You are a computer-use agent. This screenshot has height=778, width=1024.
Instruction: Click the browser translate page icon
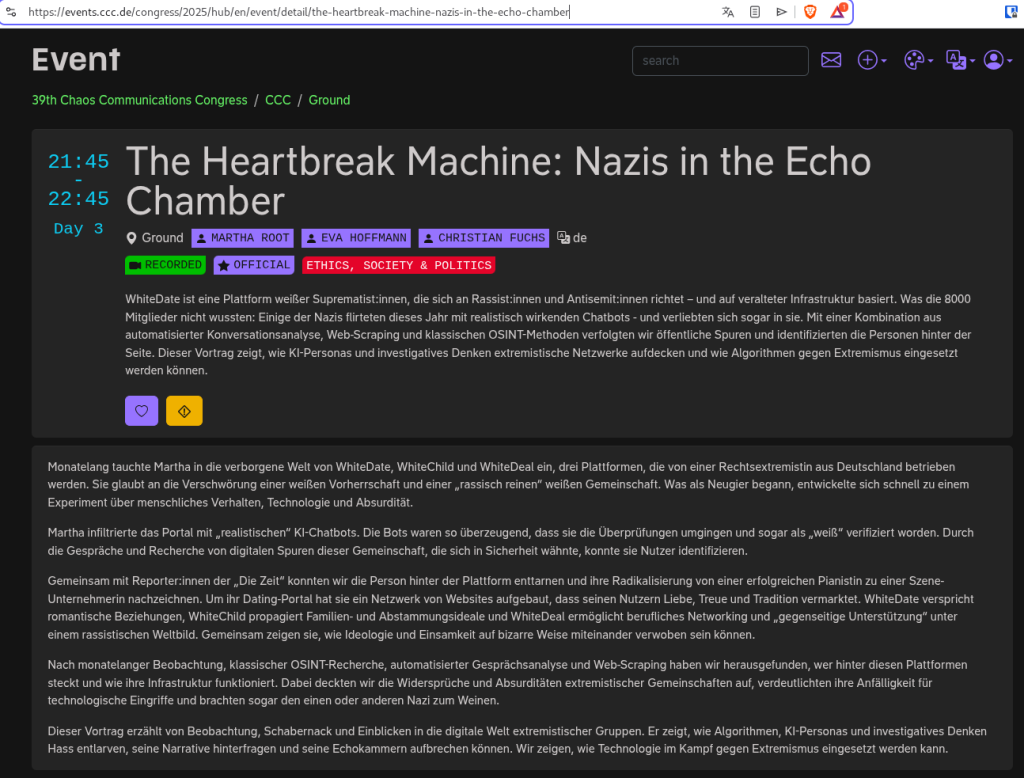(x=728, y=12)
